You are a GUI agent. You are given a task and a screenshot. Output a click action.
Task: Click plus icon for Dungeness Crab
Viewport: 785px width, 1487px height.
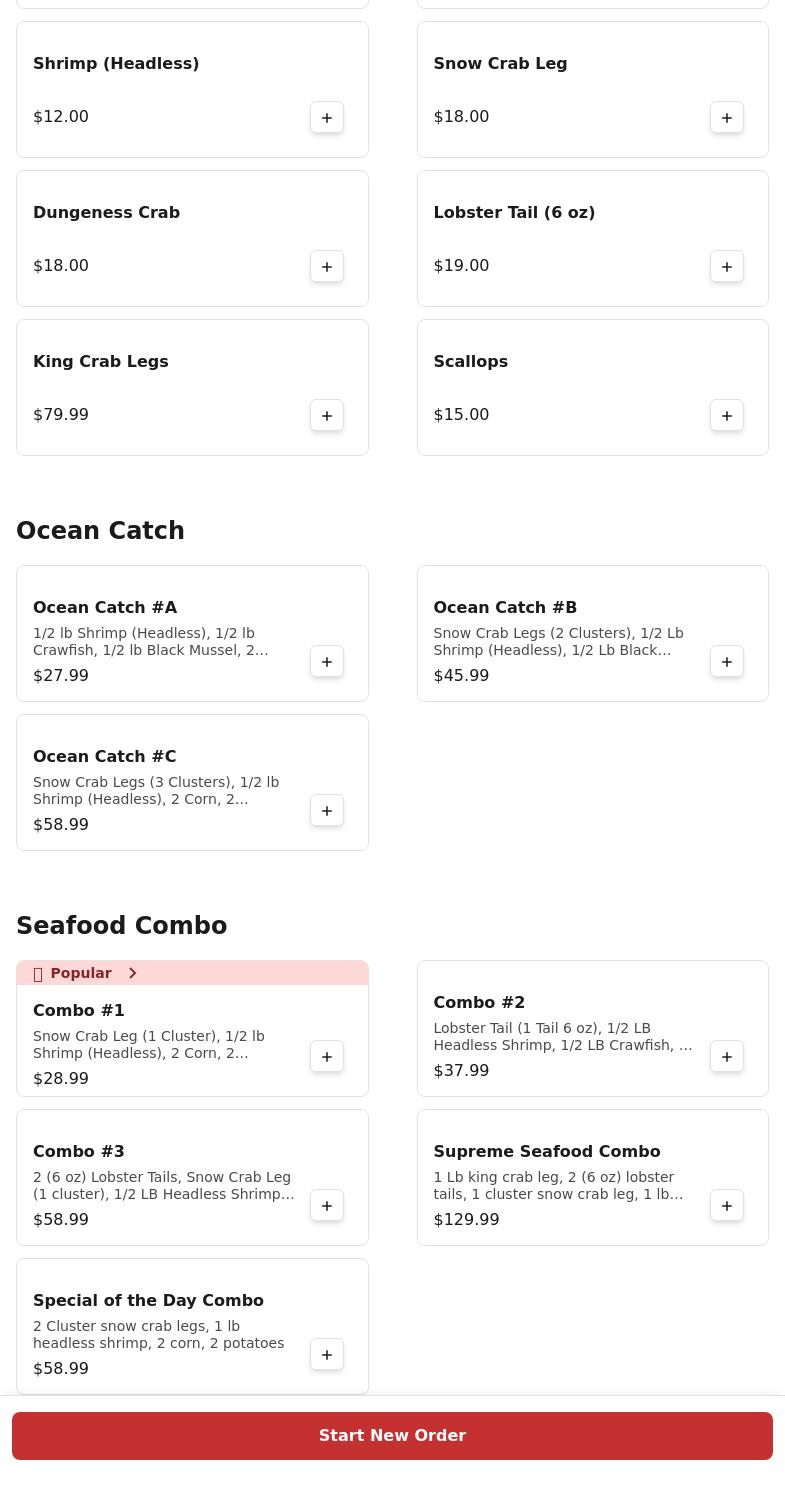pyautogui.click(x=327, y=266)
